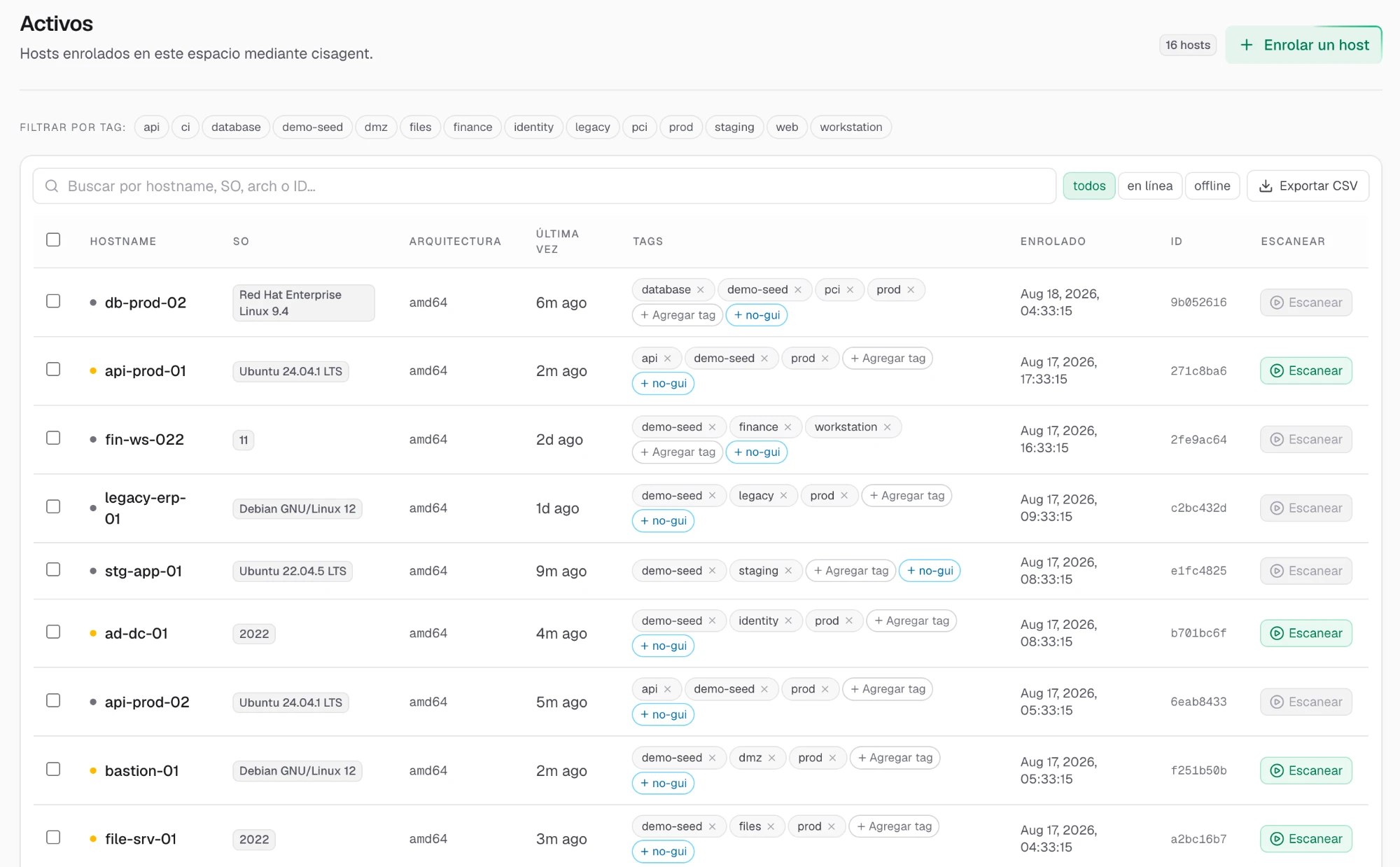Screen dimensions: 1400x867
Task: Check the legacy-erp-01 row checkbox
Action: pos(53,507)
